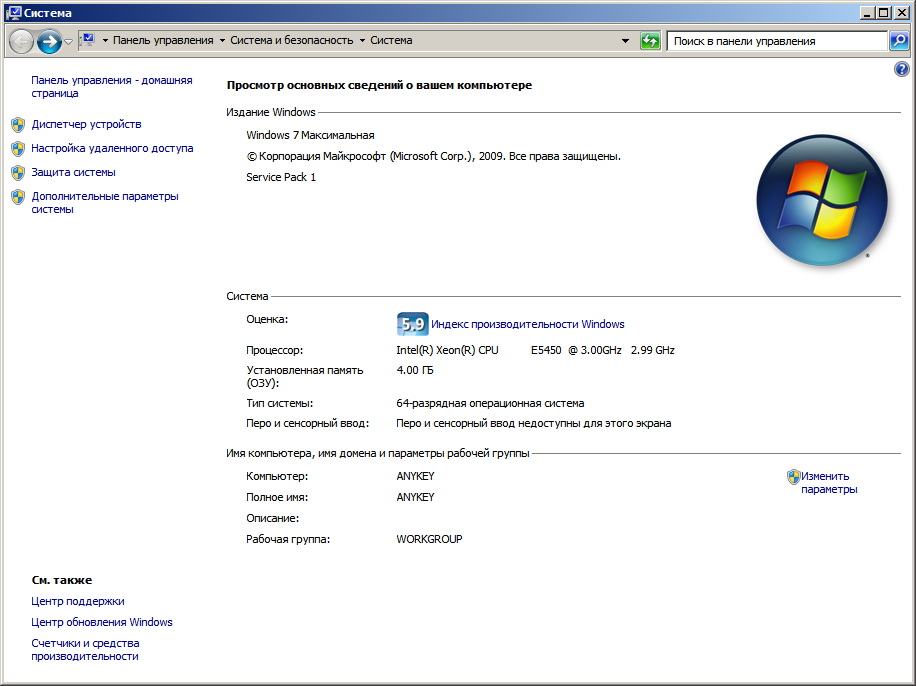Open Диспетчер устройств link
Image resolution: width=916 pixels, height=686 pixels.
[86, 124]
